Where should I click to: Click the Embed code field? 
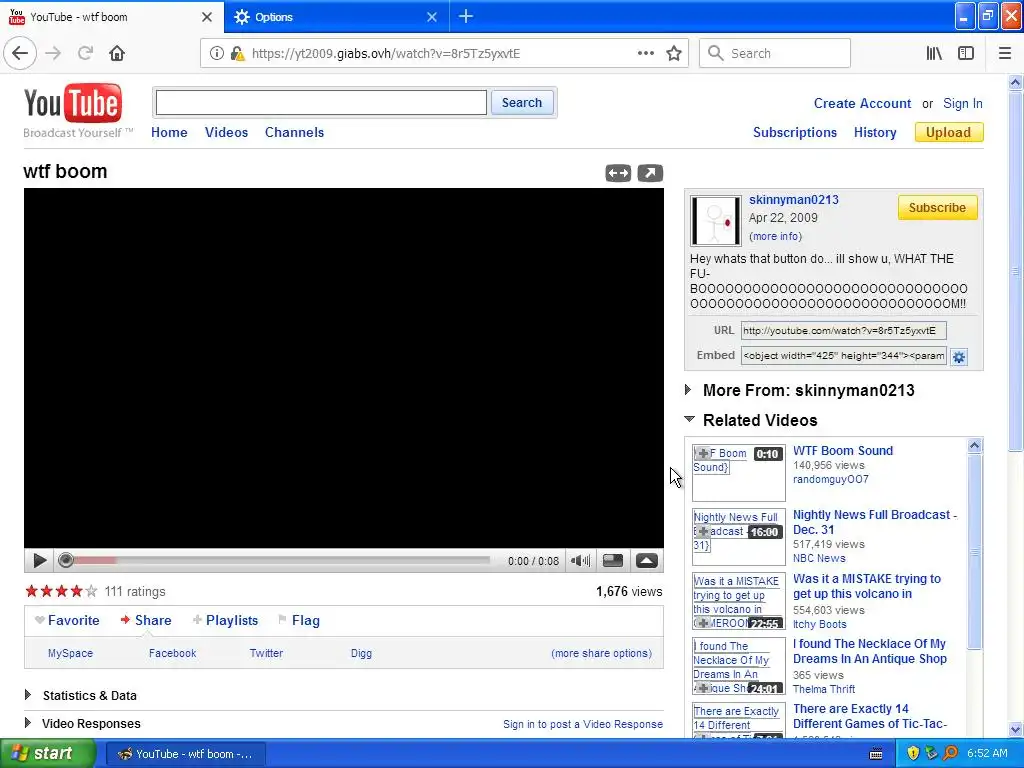[x=843, y=356]
